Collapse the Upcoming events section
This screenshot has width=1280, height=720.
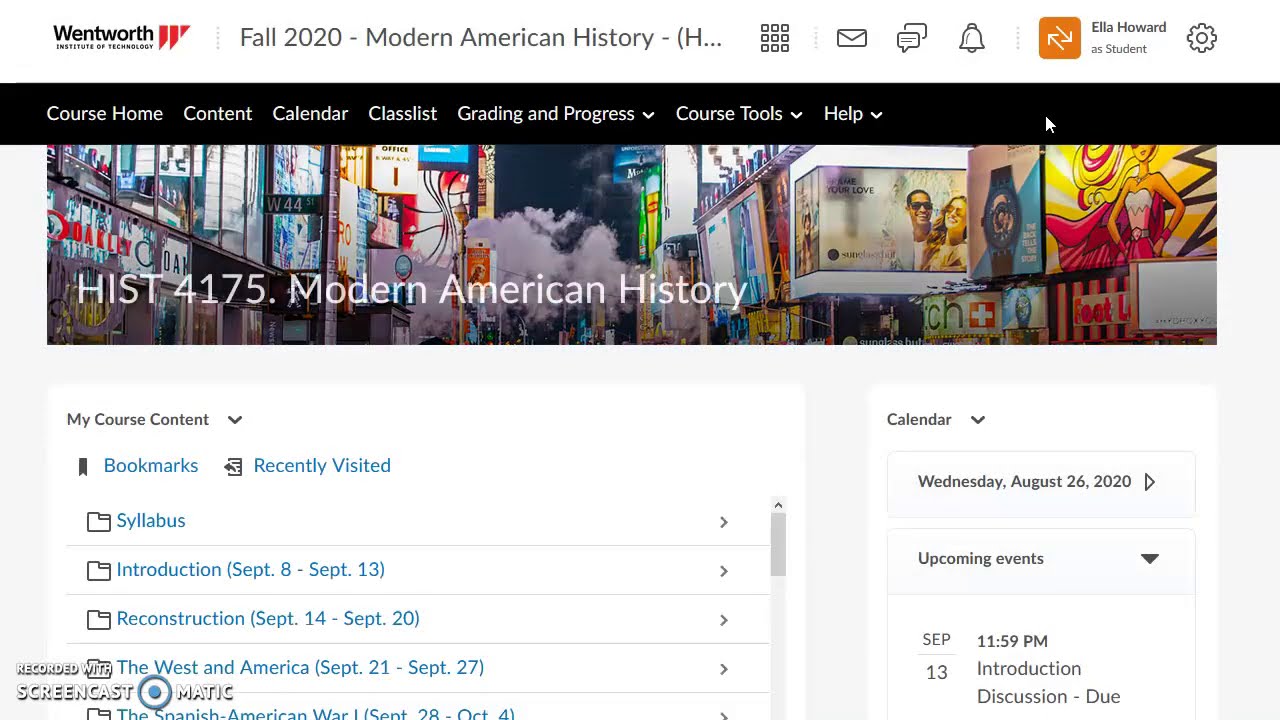1149,559
